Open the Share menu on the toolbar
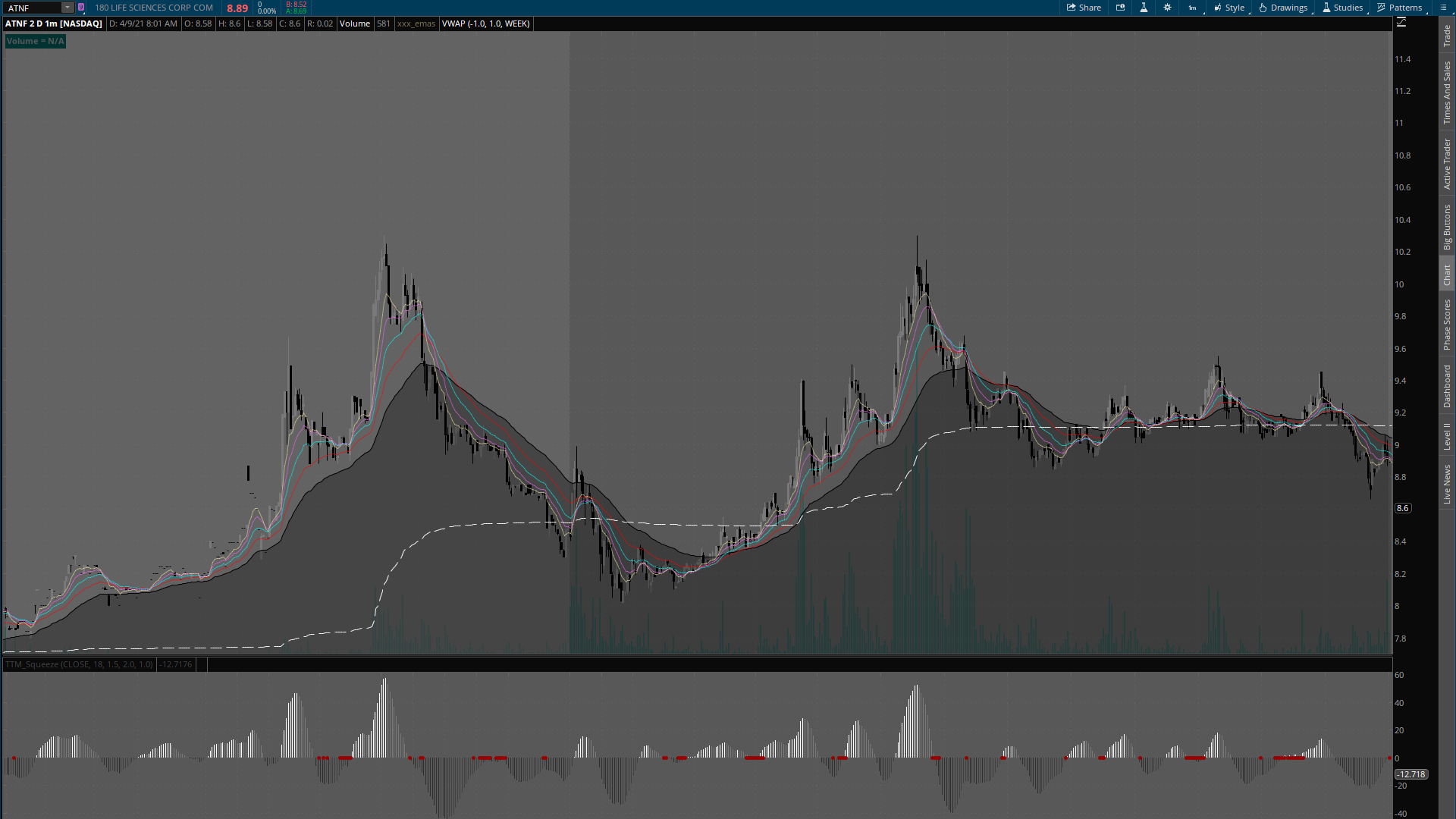Screen dimensions: 1456x819 click(x=1084, y=8)
